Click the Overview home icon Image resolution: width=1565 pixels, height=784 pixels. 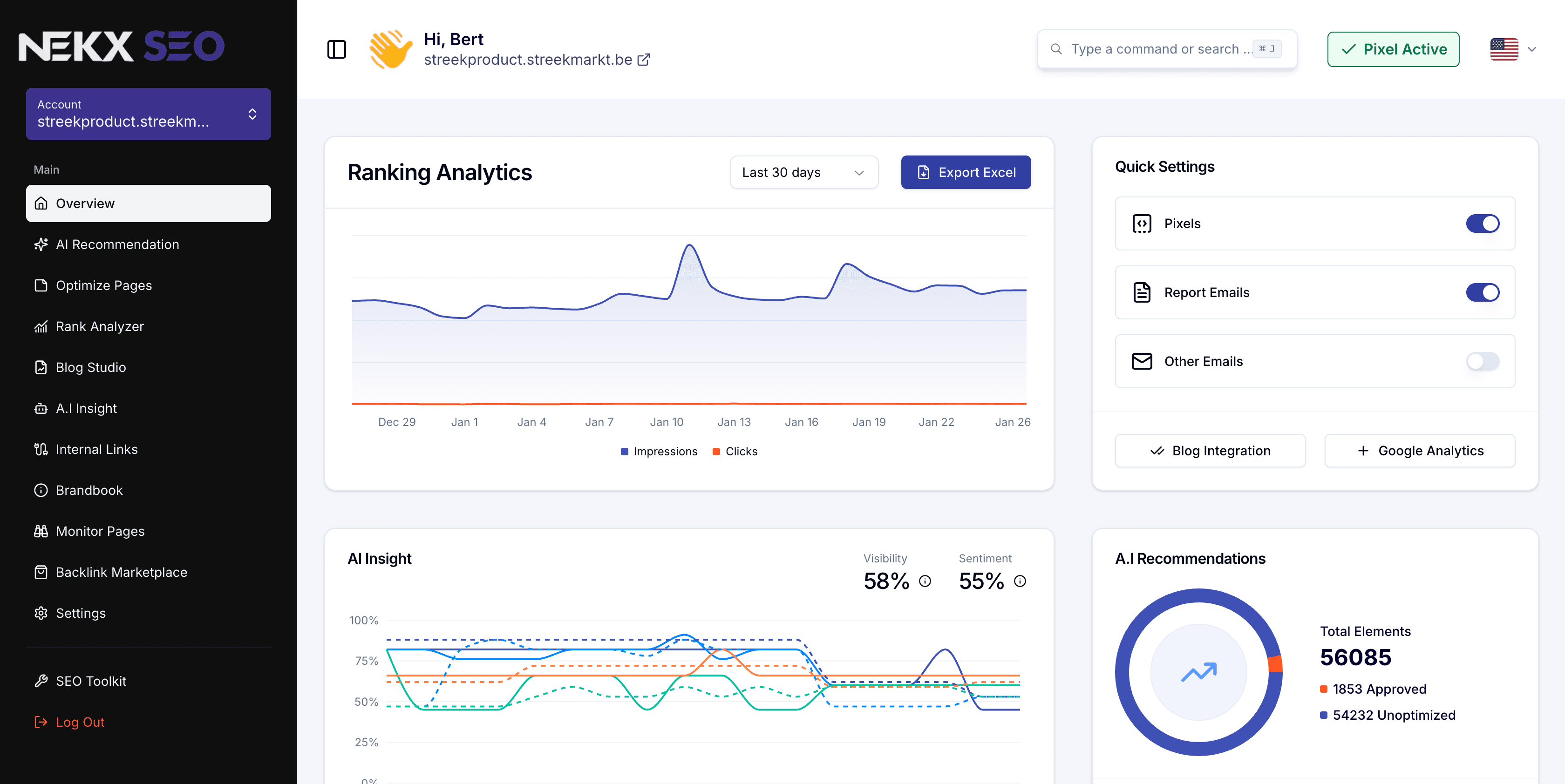41,203
